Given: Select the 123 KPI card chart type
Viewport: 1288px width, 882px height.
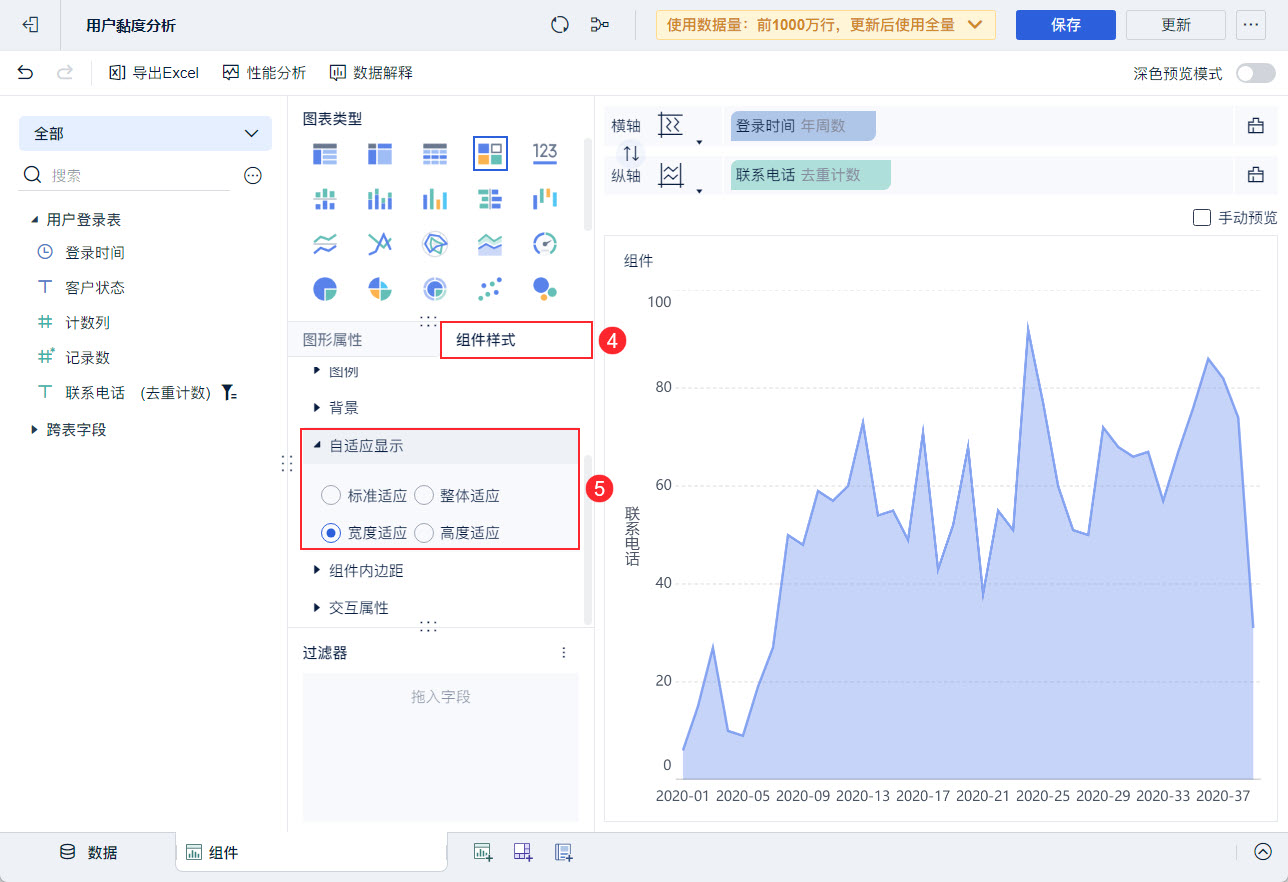Looking at the screenshot, I should [x=545, y=152].
